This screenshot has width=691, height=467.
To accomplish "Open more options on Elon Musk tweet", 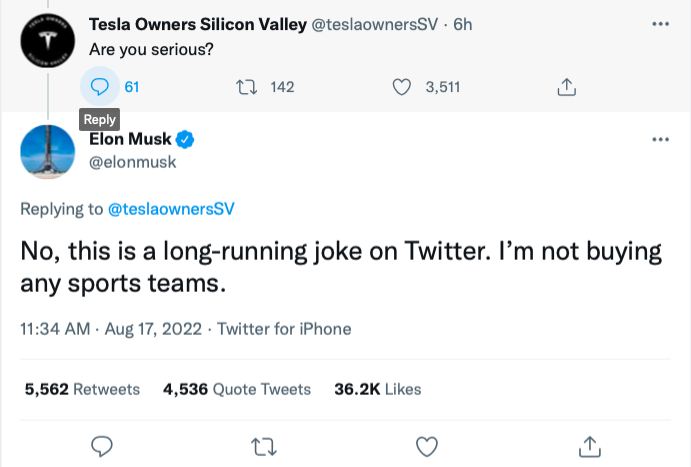I will click(x=659, y=139).
